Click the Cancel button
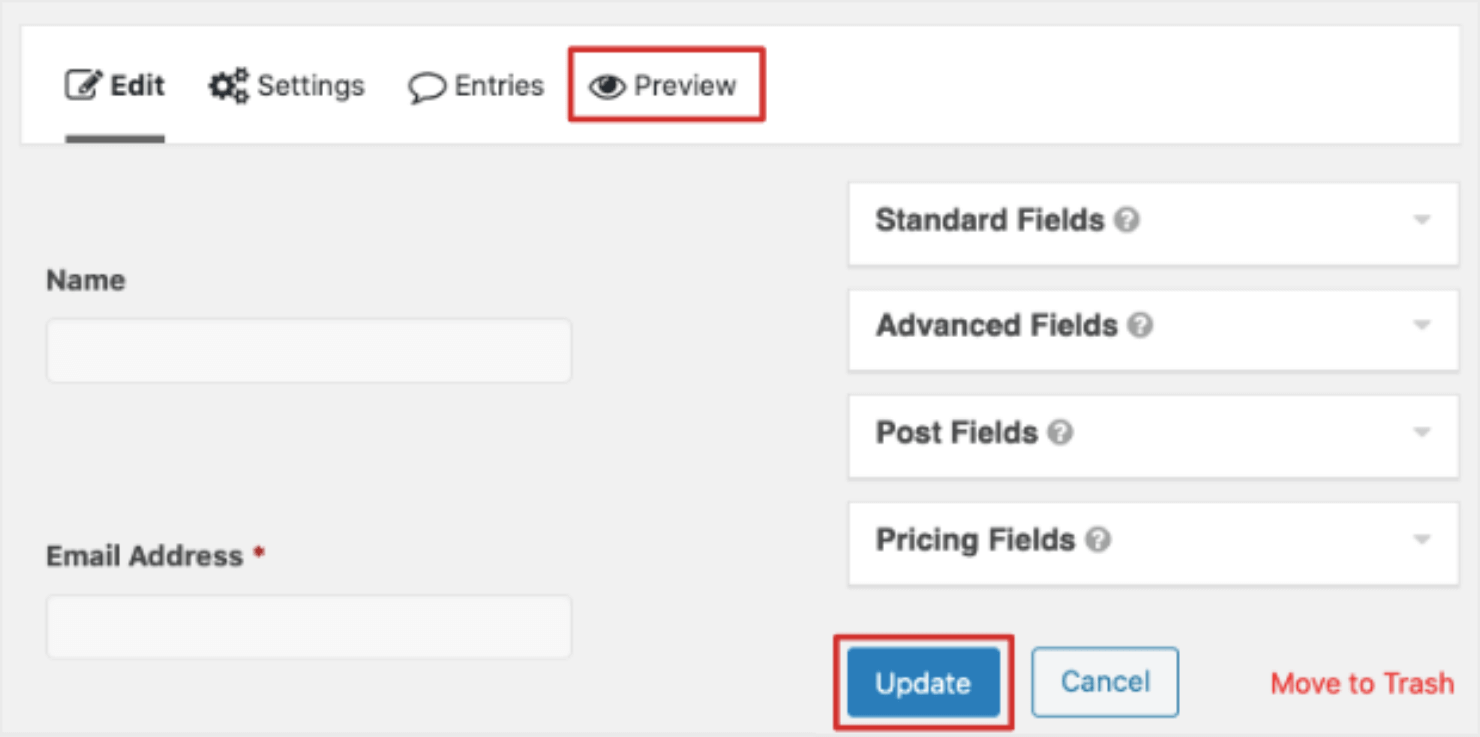Viewport: 1480px width, 737px height. point(1105,682)
